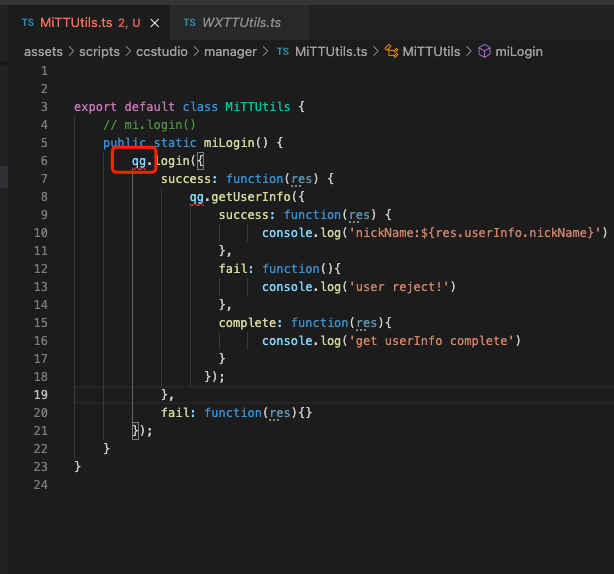The width and height of the screenshot is (614, 574).
Task: Click line number 19 in the gutter
Action: (40, 395)
